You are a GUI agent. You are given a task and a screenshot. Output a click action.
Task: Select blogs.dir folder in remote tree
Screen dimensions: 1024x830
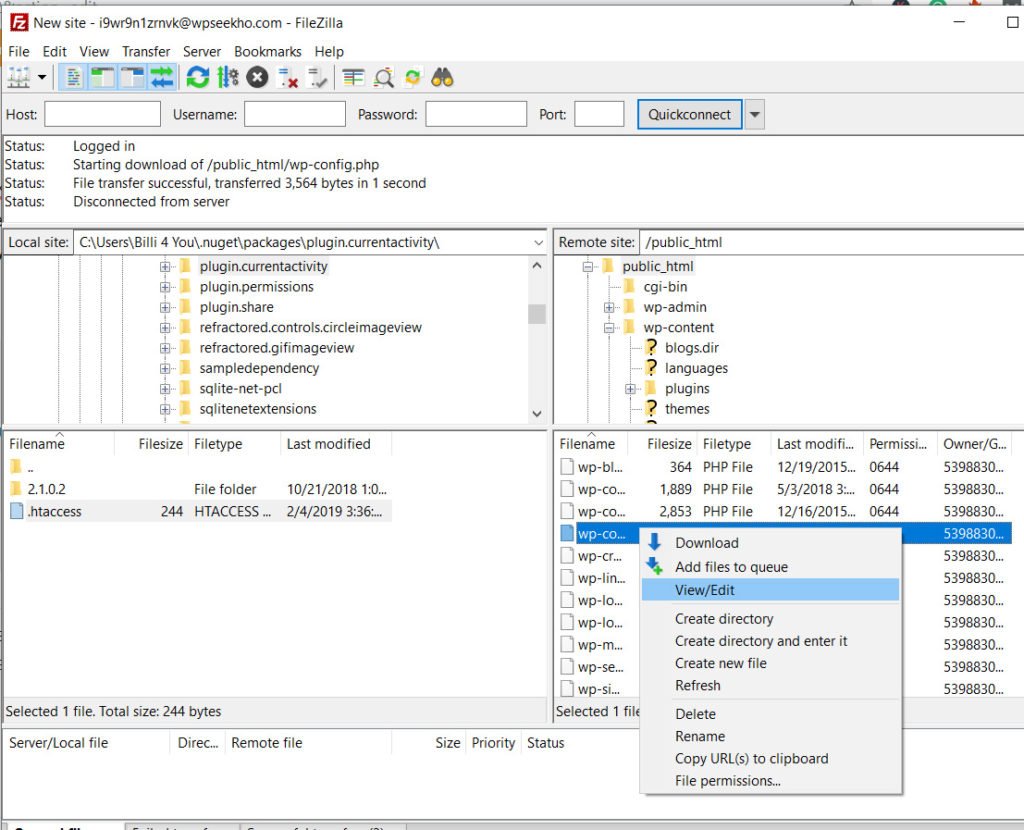click(x=692, y=348)
